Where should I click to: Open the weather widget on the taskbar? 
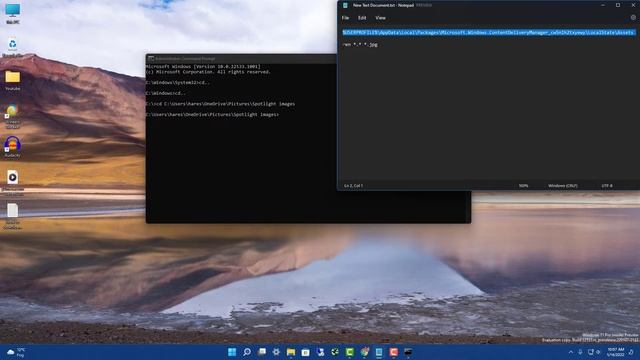pyautogui.click(x=16, y=352)
